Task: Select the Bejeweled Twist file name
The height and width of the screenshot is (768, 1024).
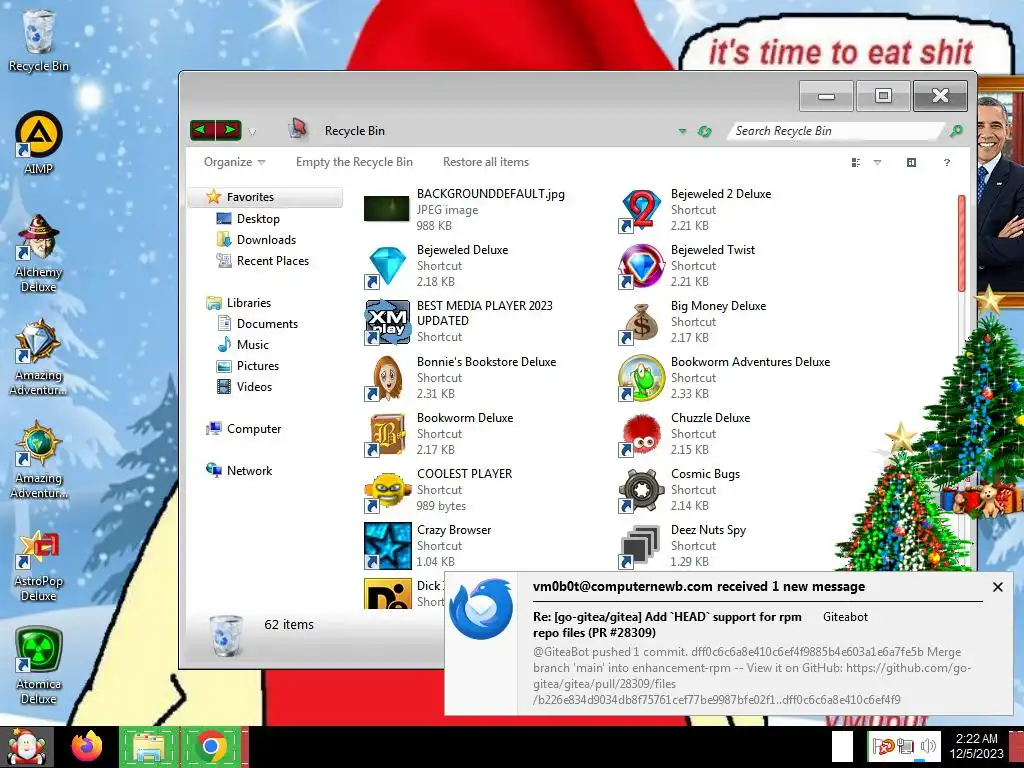Action: pyautogui.click(x=712, y=249)
